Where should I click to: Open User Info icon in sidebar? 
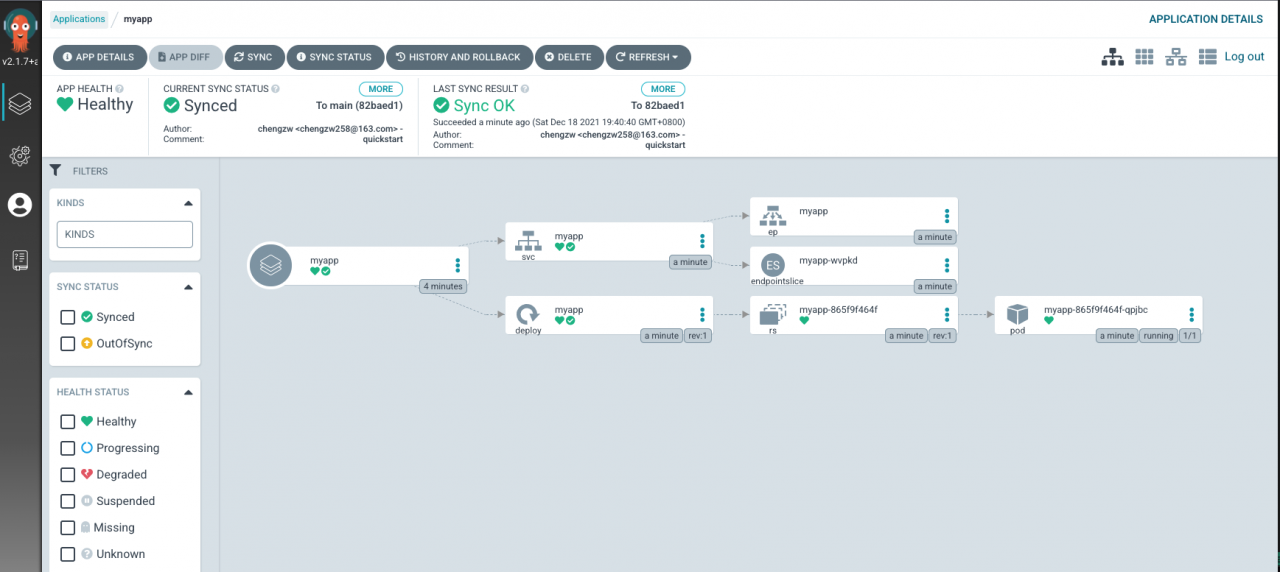(20, 205)
